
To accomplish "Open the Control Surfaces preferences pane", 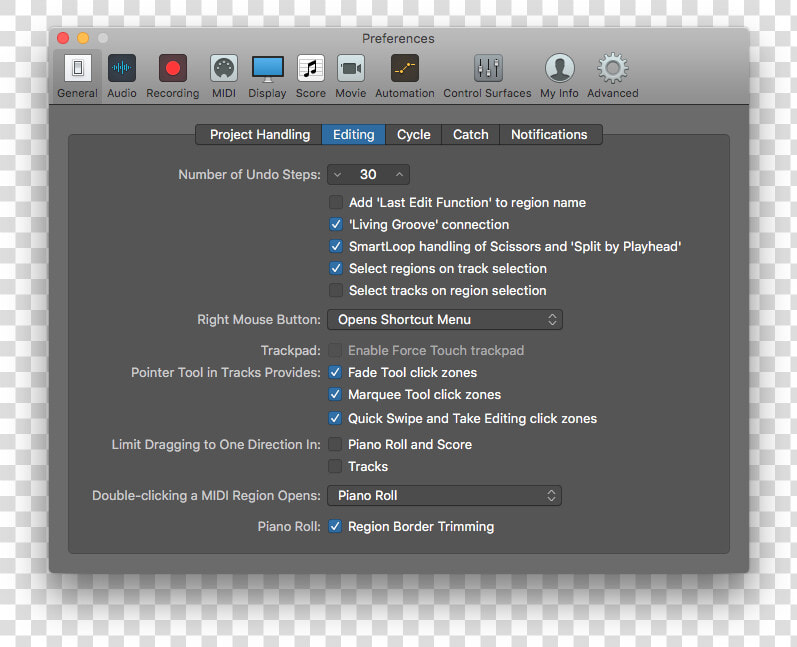I will point(487,76).
